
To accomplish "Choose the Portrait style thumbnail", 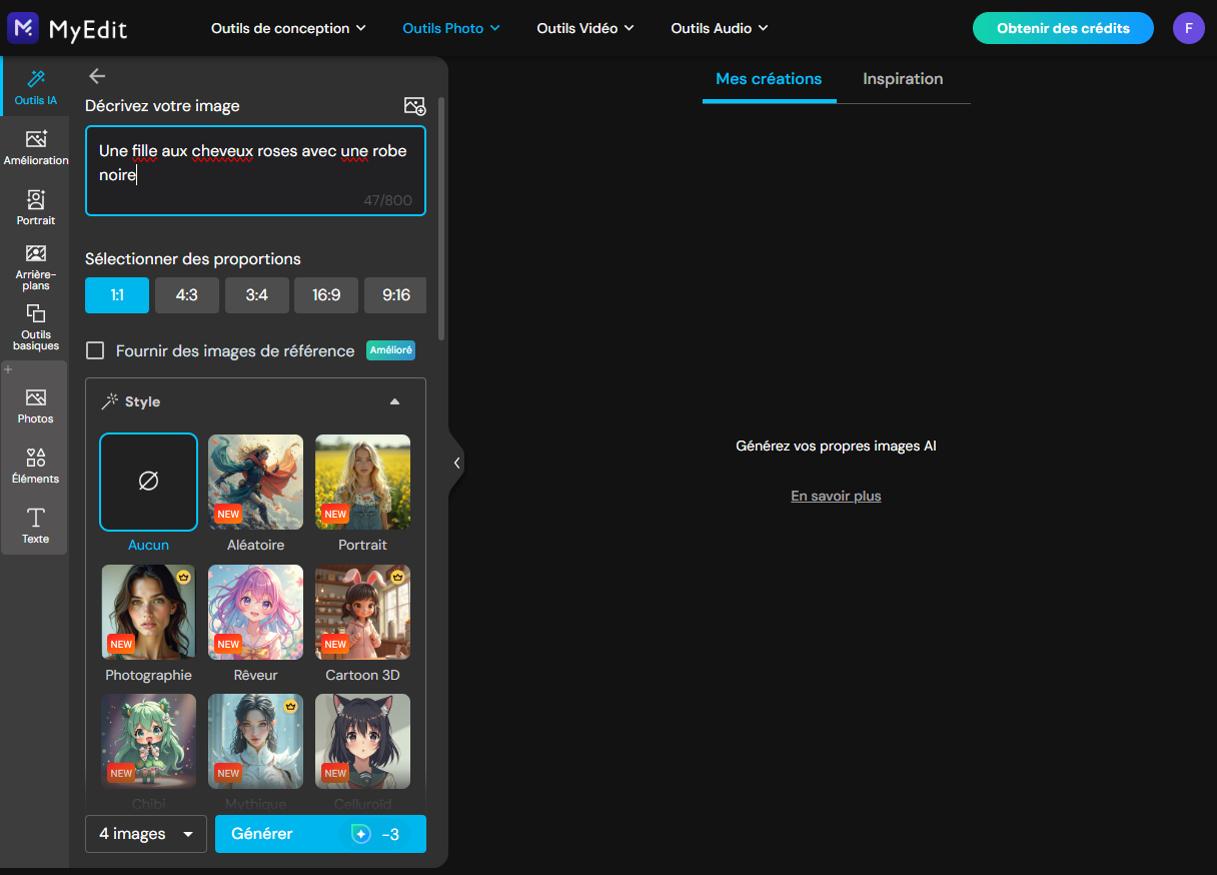I will [362, 482].
